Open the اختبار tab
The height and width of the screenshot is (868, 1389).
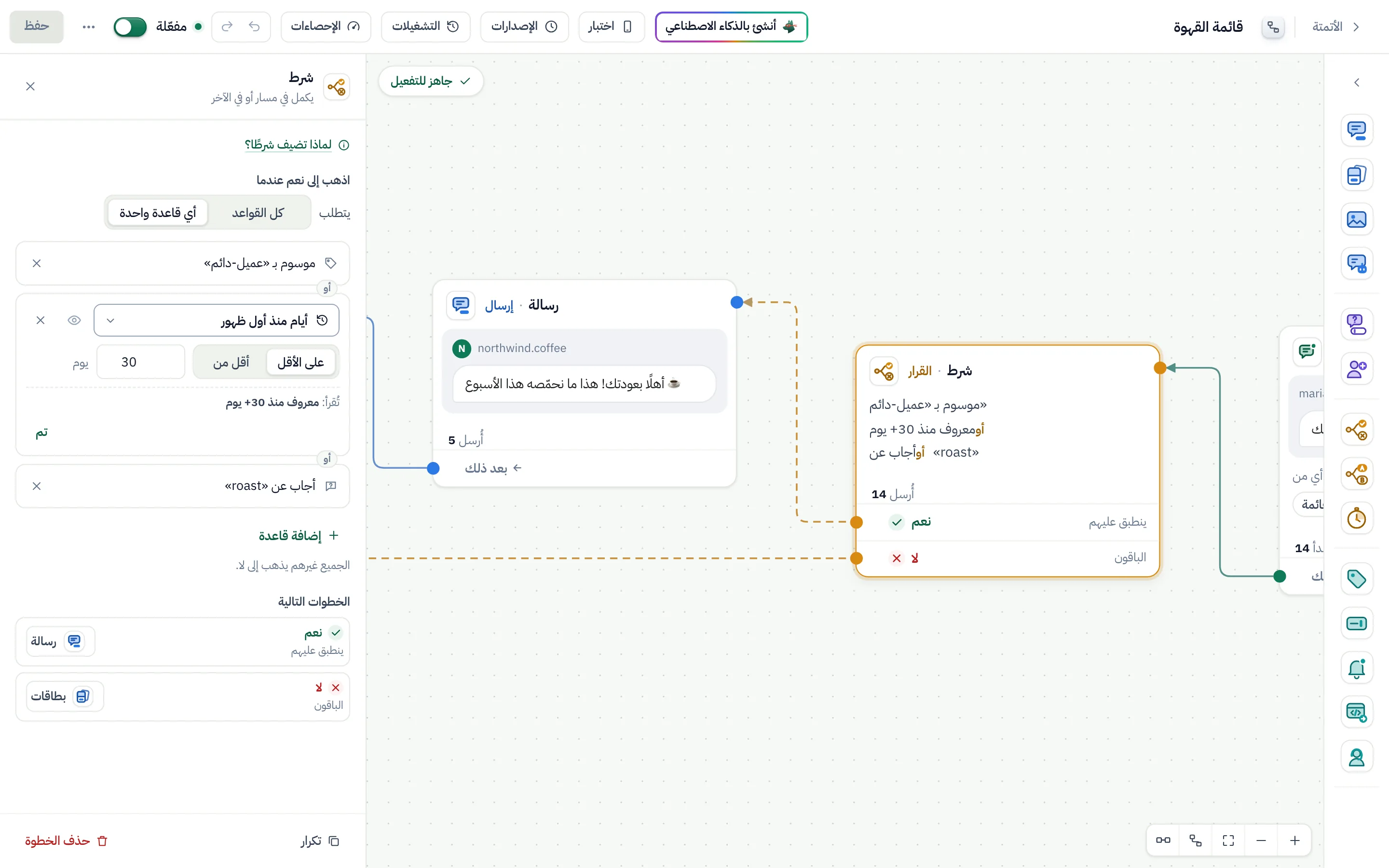(611, 27)
